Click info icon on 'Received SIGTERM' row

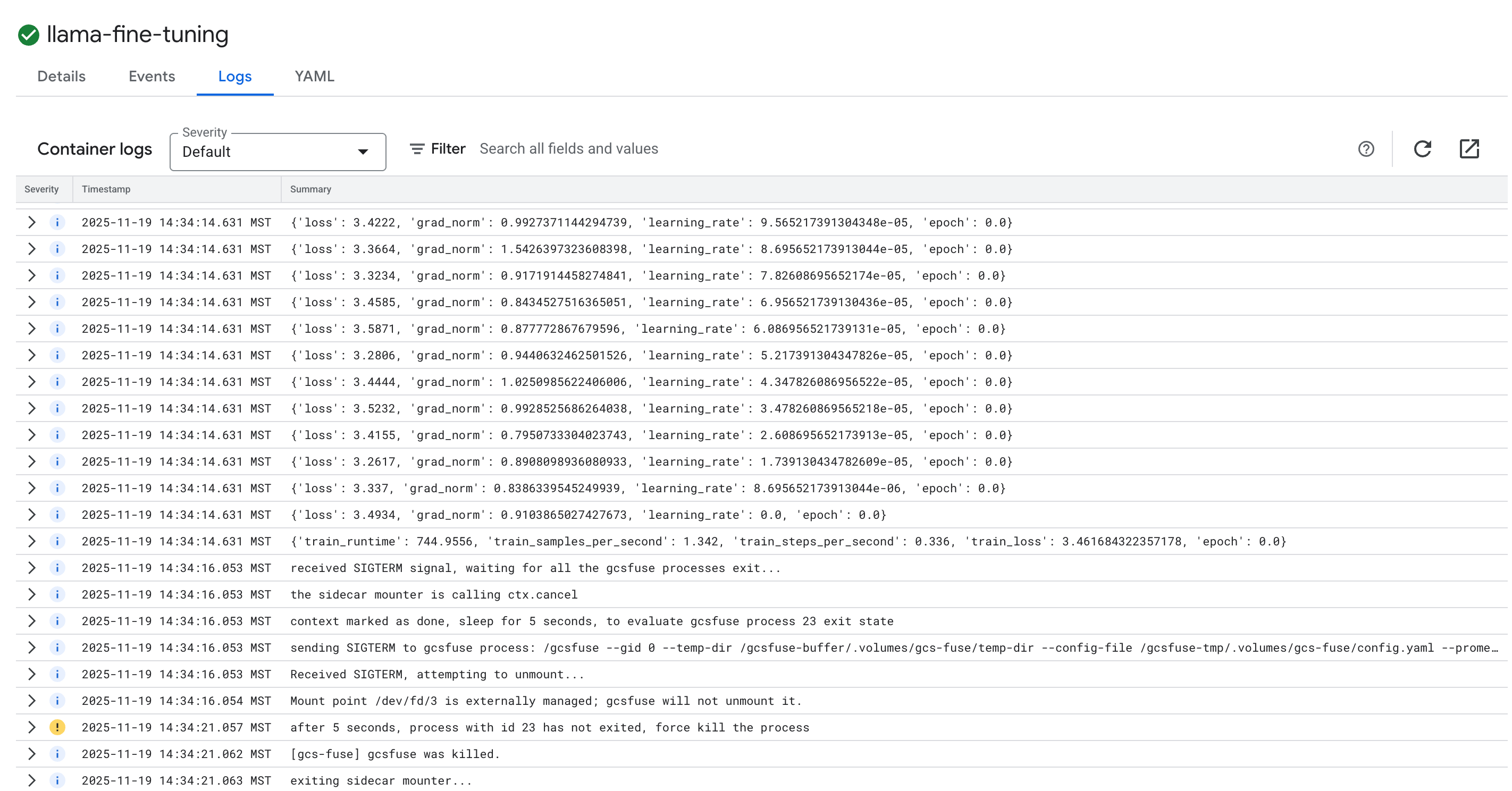(x=57, y=674)
